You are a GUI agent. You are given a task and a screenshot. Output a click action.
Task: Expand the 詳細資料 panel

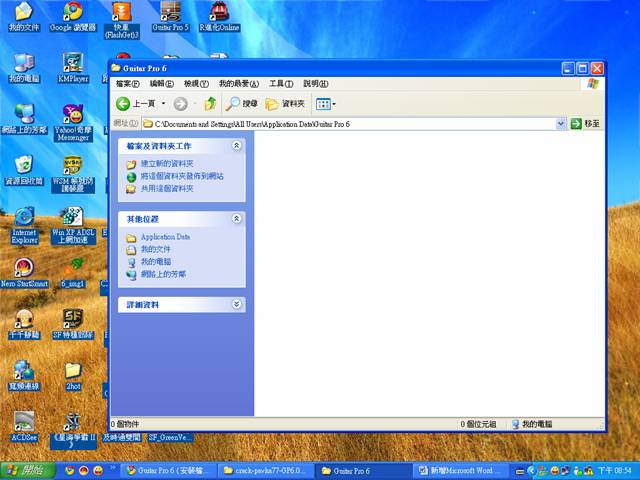tap(236, 304)
